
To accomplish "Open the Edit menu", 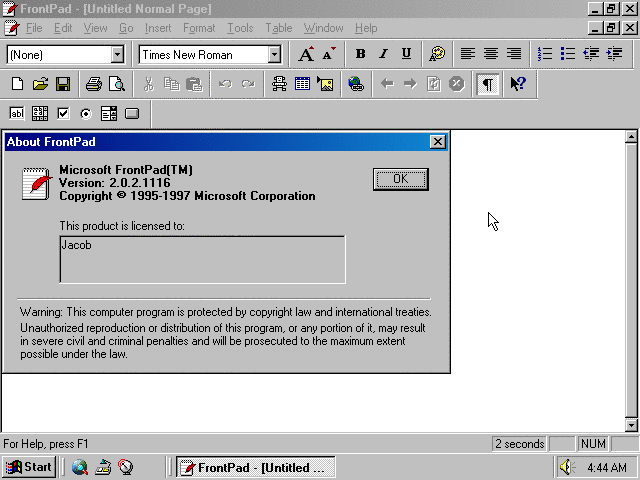I will pos(63,28).
